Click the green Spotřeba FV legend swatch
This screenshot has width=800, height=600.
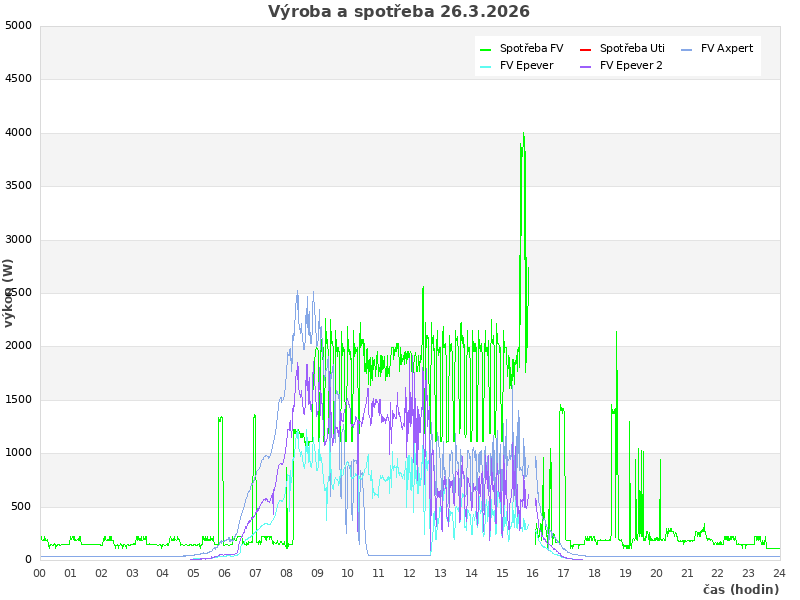coord(486,49)
